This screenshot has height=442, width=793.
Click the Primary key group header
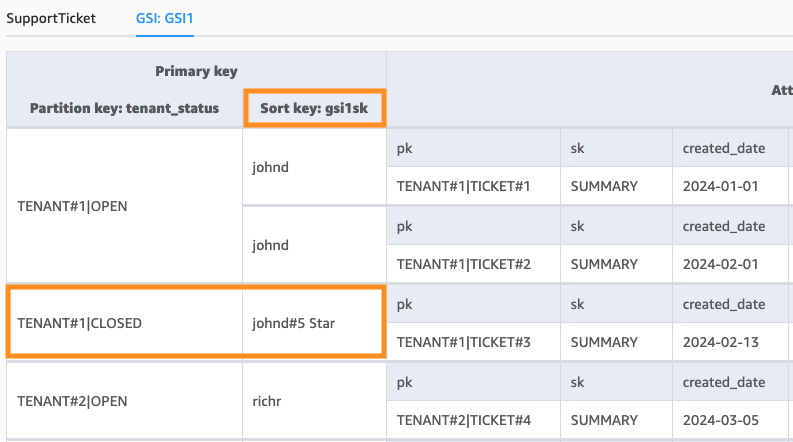pyautogui.click(x=196, y=71)
